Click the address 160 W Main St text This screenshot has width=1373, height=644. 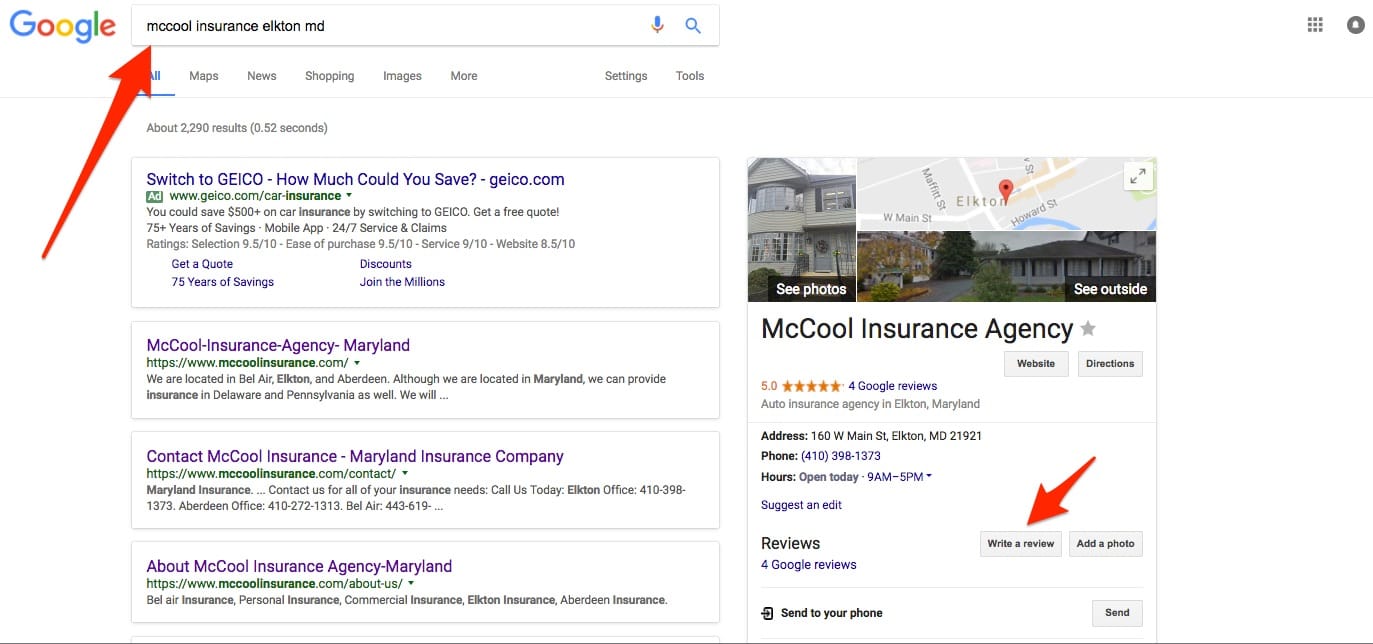(896, 436)
